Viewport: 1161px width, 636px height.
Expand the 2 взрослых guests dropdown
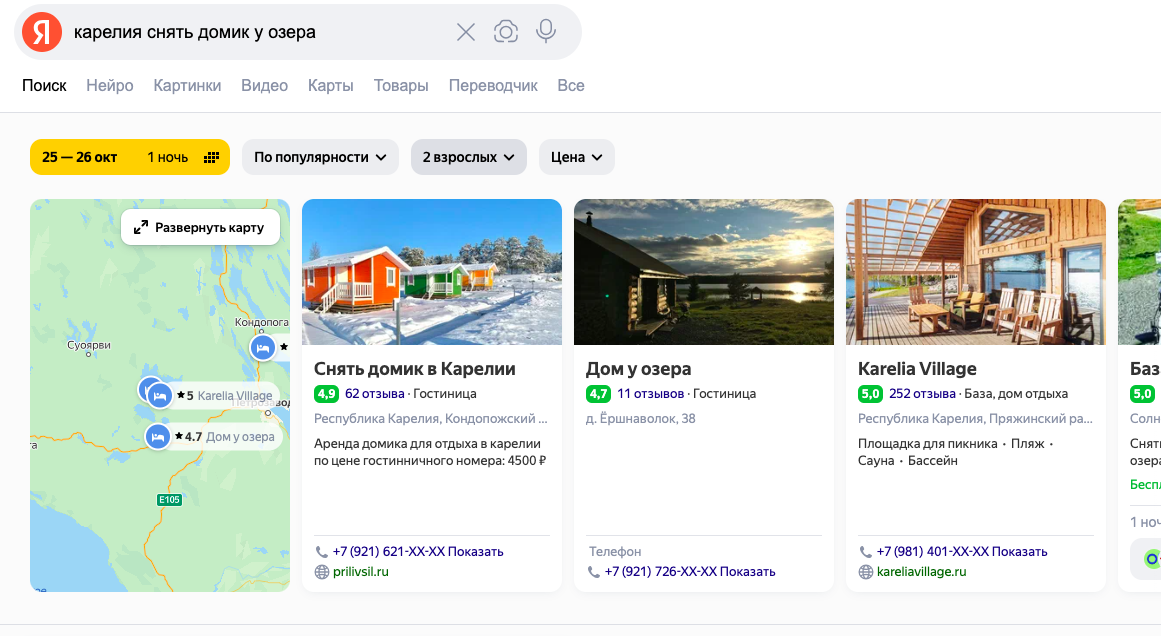[469, 157]
